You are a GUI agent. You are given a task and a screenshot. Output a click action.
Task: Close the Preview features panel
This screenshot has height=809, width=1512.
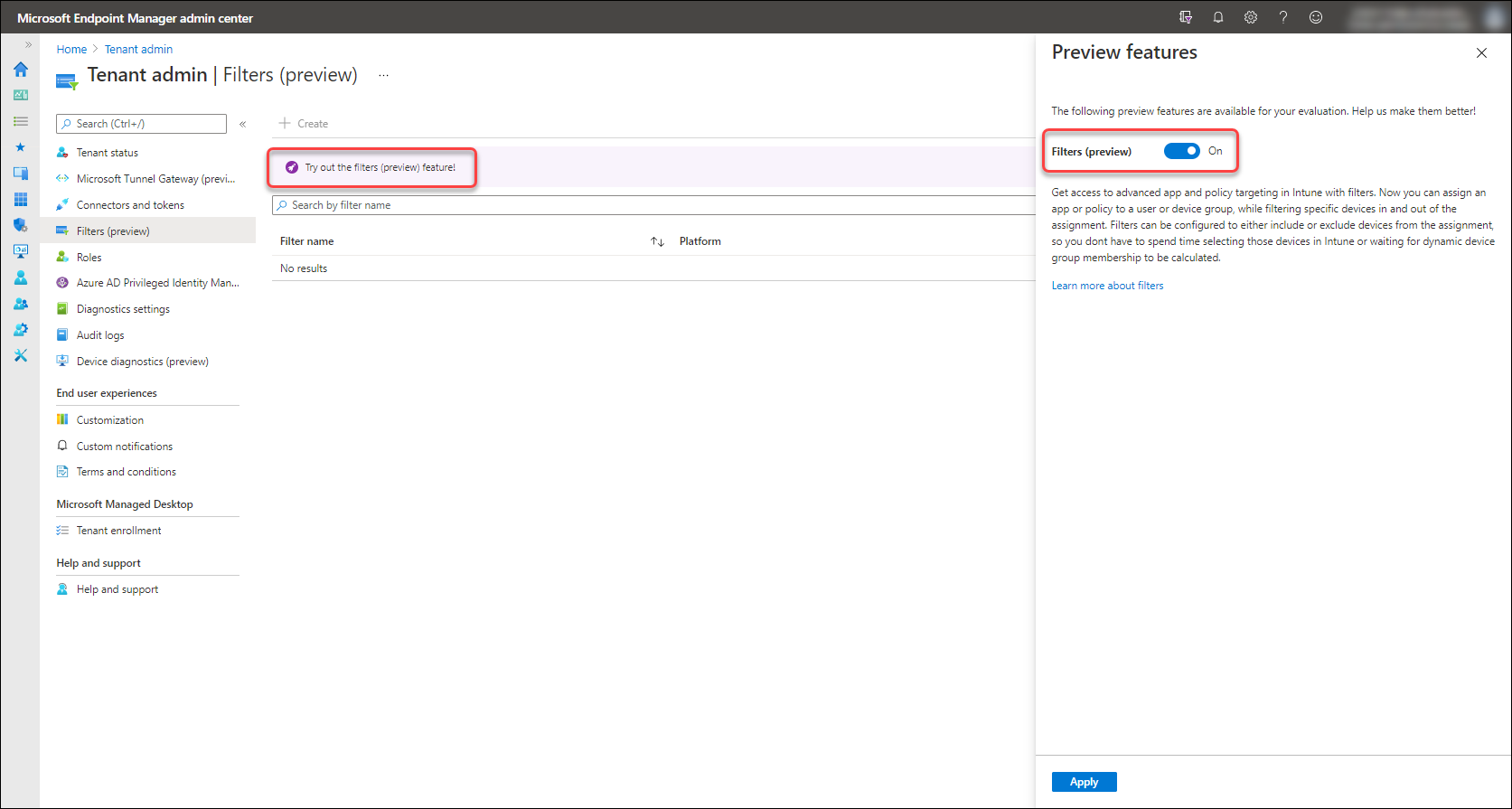pos(1481,53)
